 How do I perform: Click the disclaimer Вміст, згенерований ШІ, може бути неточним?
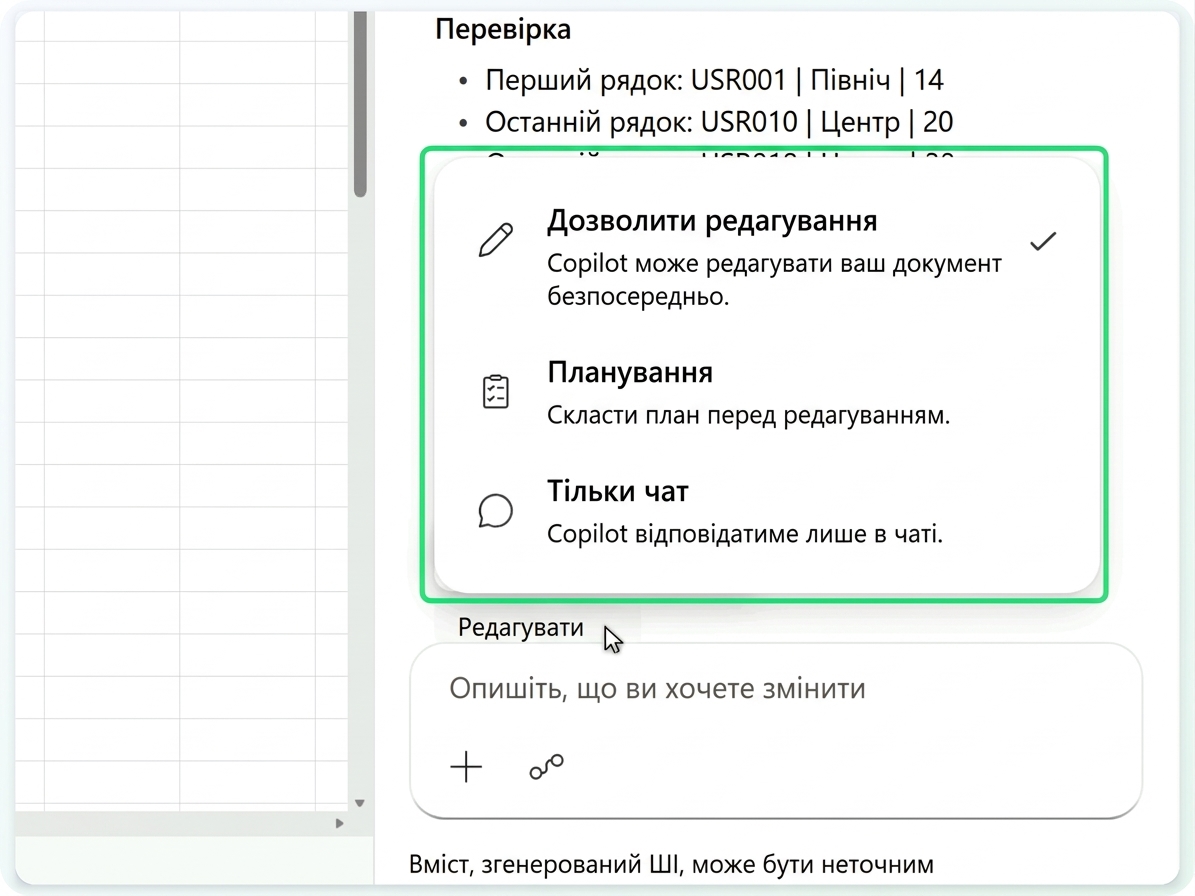click(x=671, y=865)
